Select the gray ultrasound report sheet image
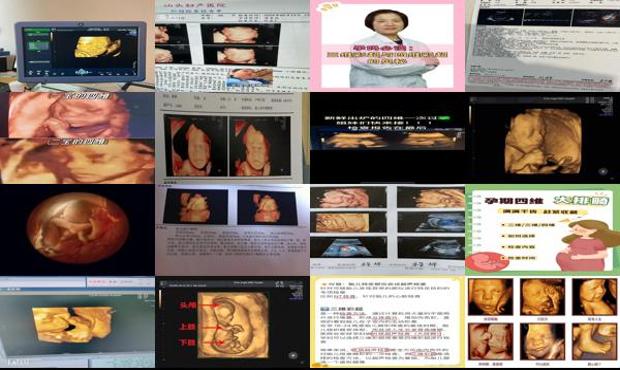The height and width of the screenshot is (370, 620). (x=542, y=46)
